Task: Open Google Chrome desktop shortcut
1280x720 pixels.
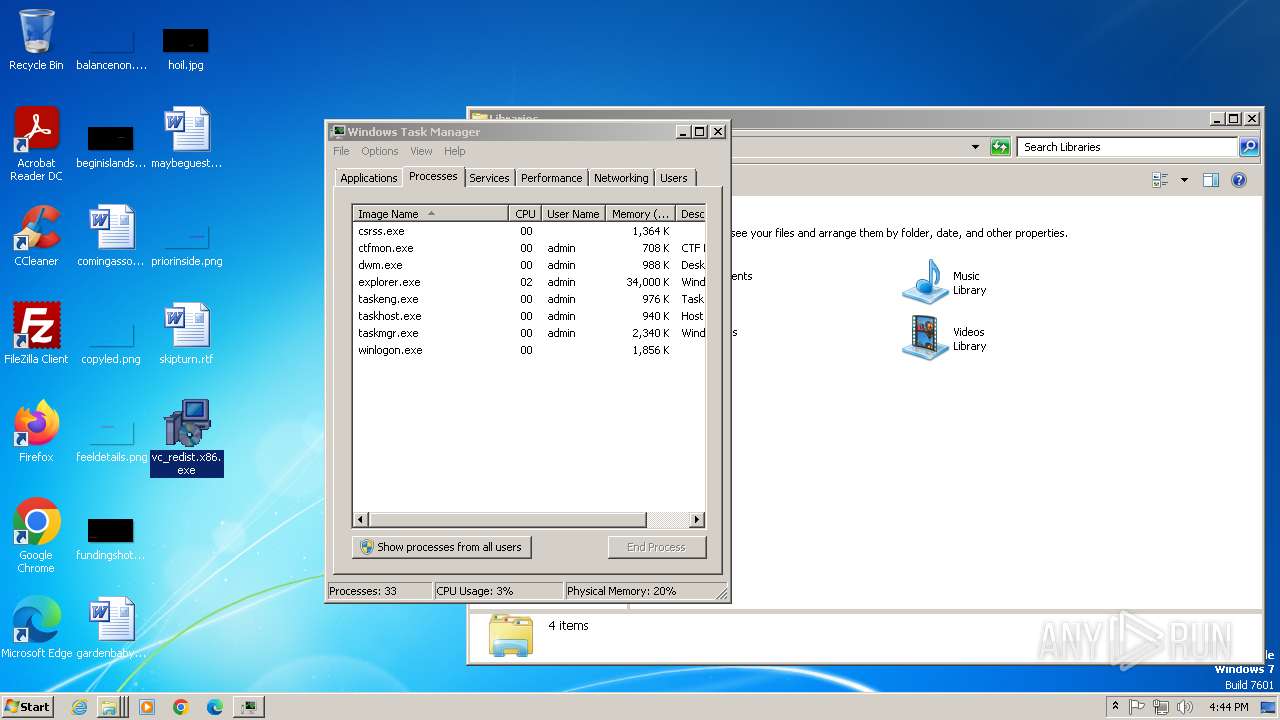Action: (x=36, y=536)
